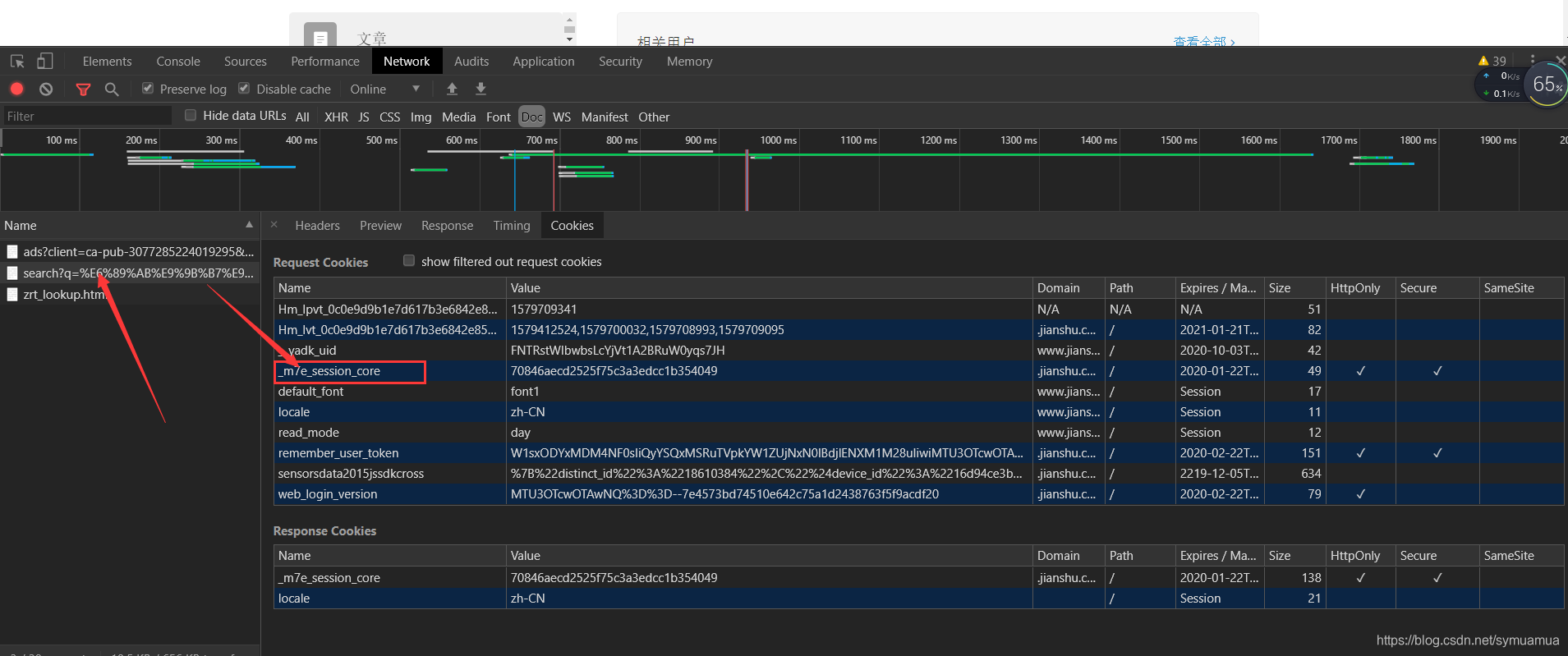This screenshot has height=656, width=1568.
Task: Open the Performance tab
Action: click(325, 62)
